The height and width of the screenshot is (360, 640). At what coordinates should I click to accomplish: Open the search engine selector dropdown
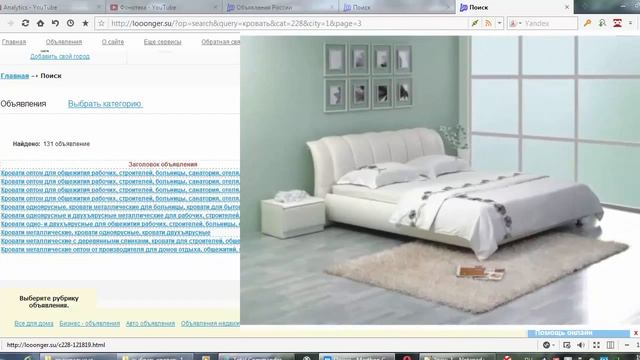pos(516,23)
